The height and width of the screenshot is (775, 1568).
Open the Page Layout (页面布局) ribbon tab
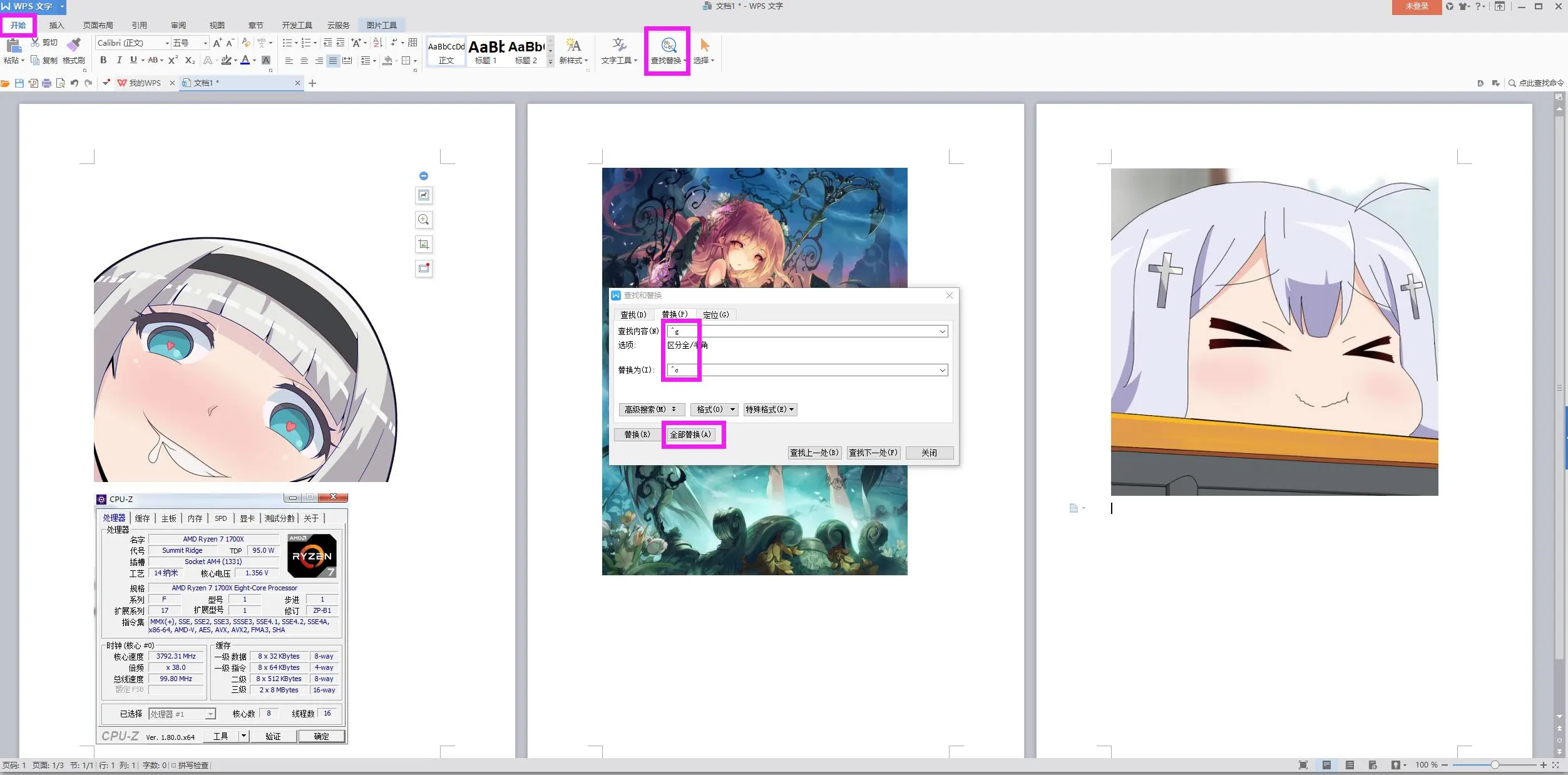click(98, 25)
